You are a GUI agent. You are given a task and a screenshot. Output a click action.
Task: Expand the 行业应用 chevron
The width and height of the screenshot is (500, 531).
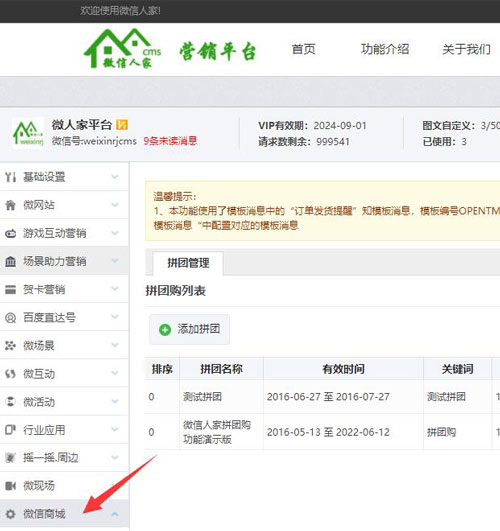point(115,429)
